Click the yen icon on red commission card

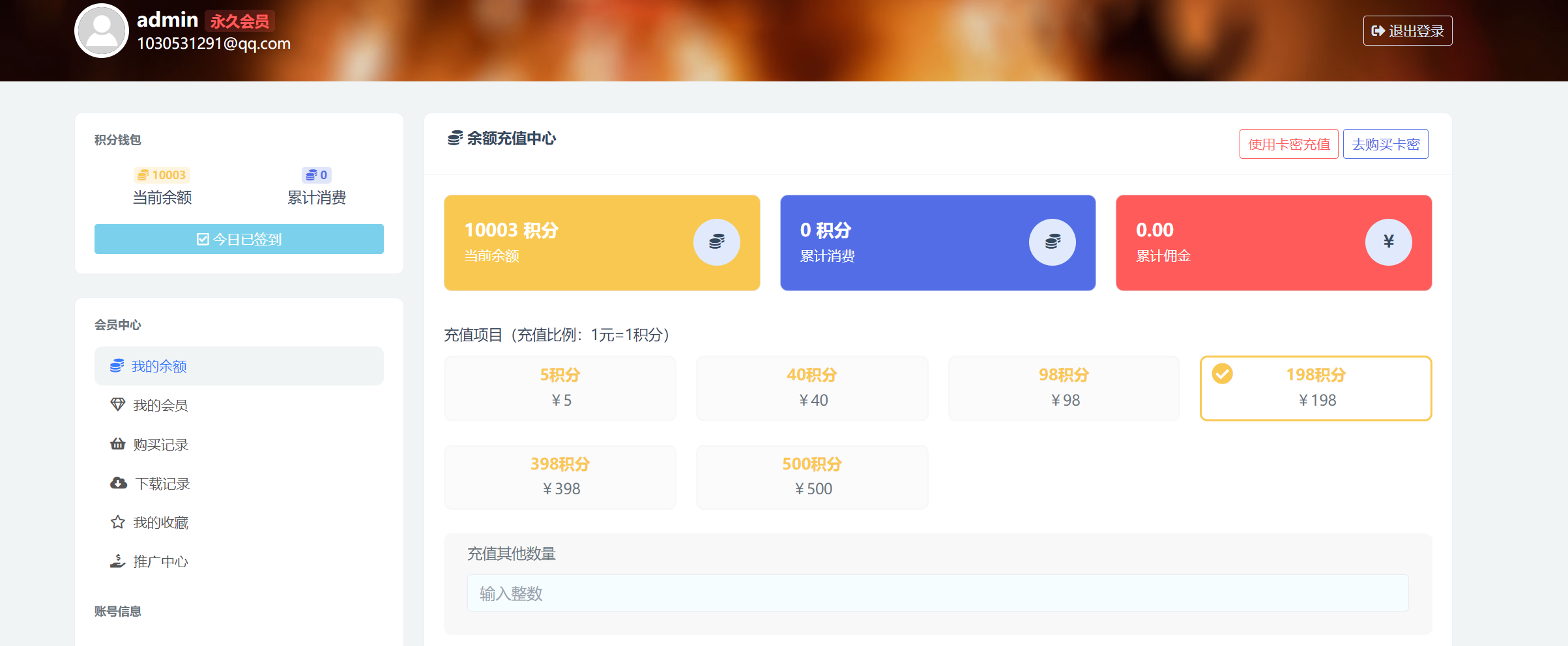click(x=1388, y=242)
